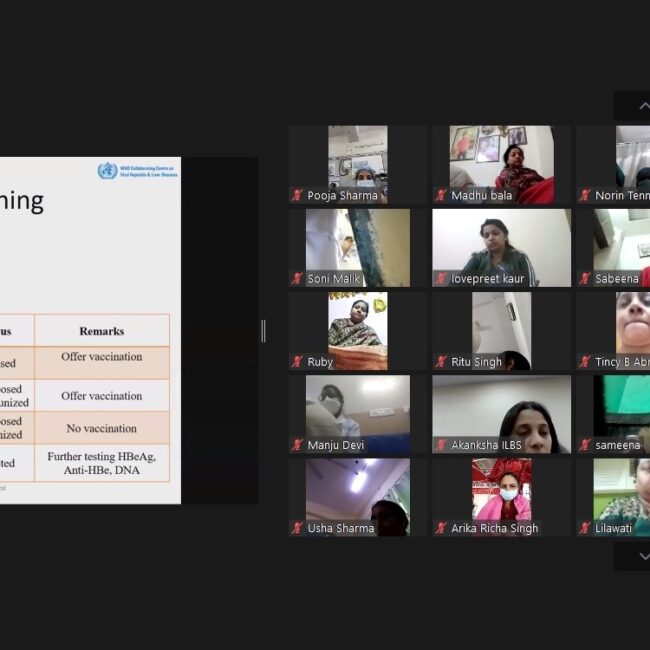Click Arika Richa Singh's muted mic icon
This screenshot has width=650, height=650.
pos(441,528)
